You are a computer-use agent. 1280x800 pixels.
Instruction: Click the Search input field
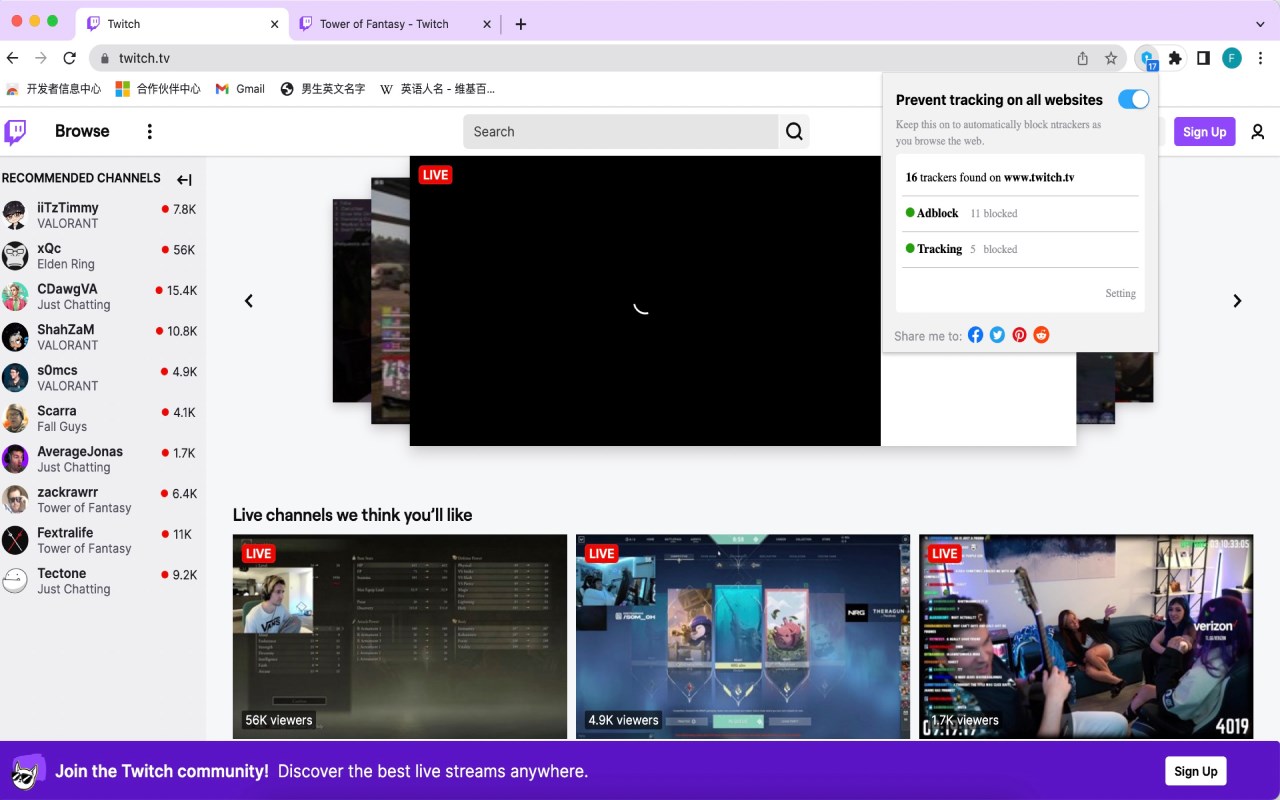(x=620, y=131)
